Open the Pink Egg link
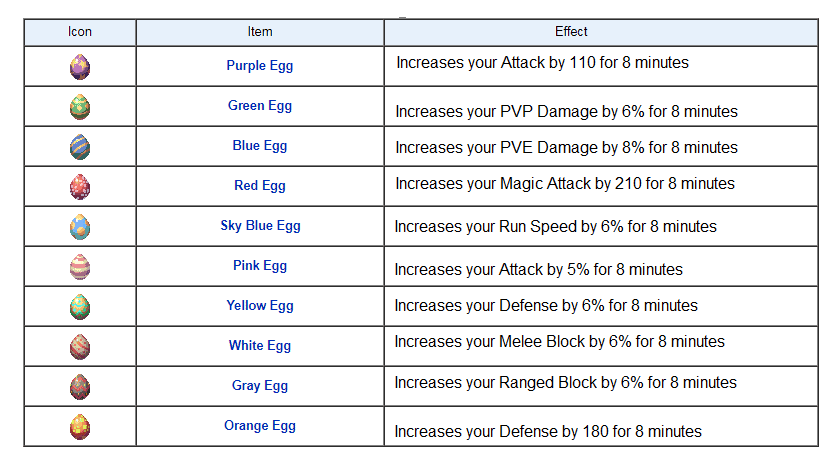The width and height of the screenshot is (829, 458). coord(260,265)
